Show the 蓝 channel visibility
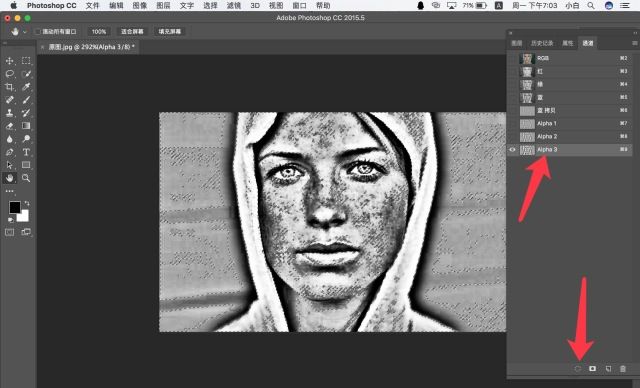 coord(513,98)
